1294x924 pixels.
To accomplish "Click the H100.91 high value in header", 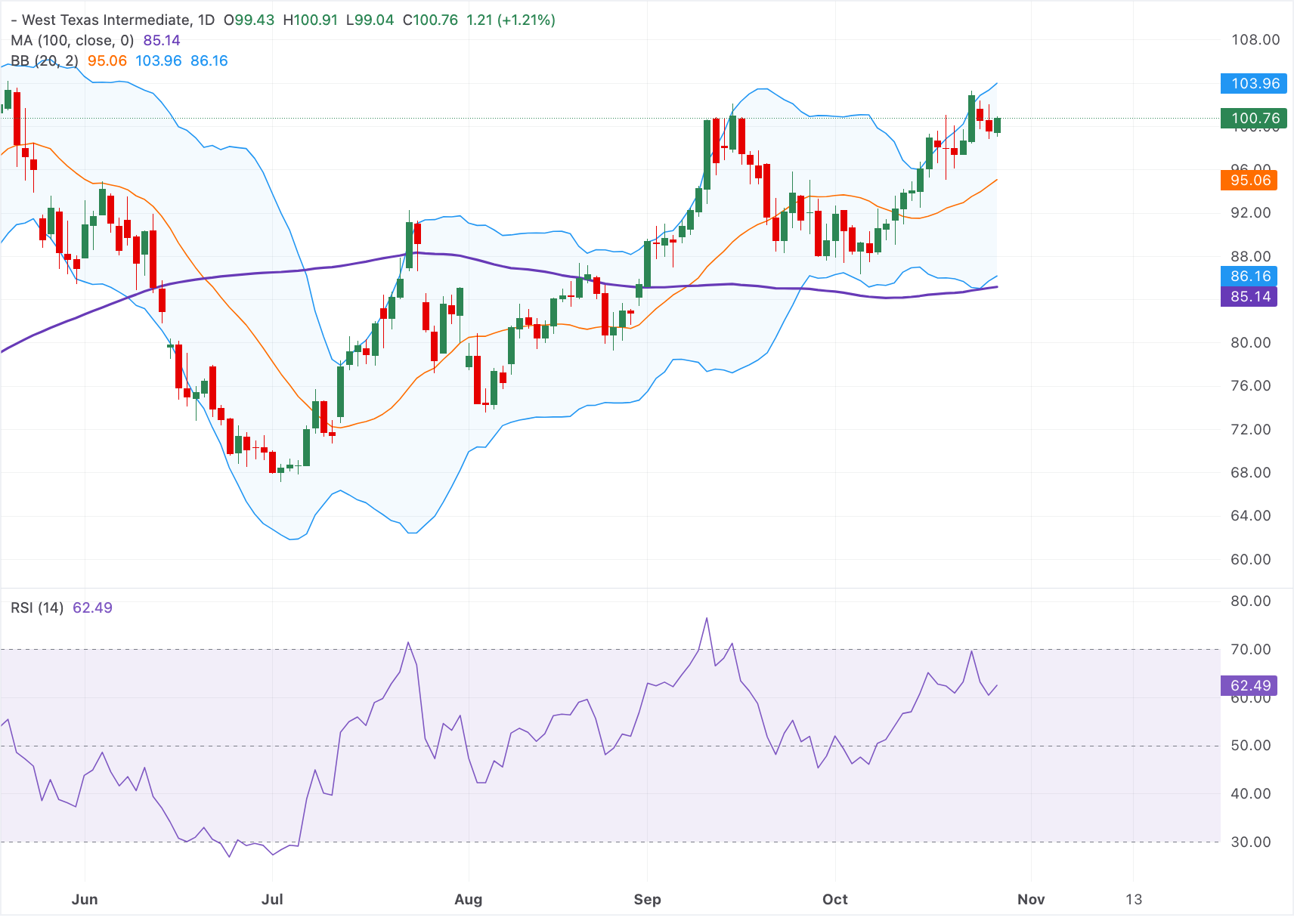I will click(311, 20).
